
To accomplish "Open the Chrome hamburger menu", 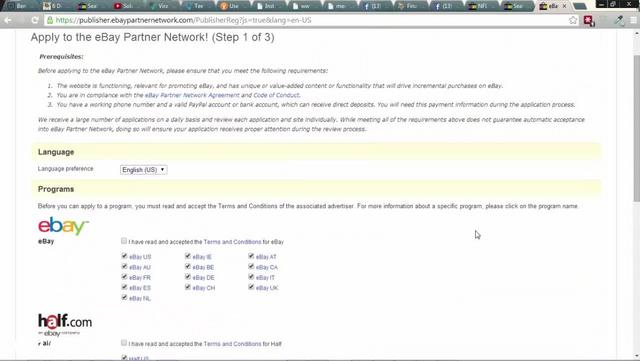I will tap(633, 20).
